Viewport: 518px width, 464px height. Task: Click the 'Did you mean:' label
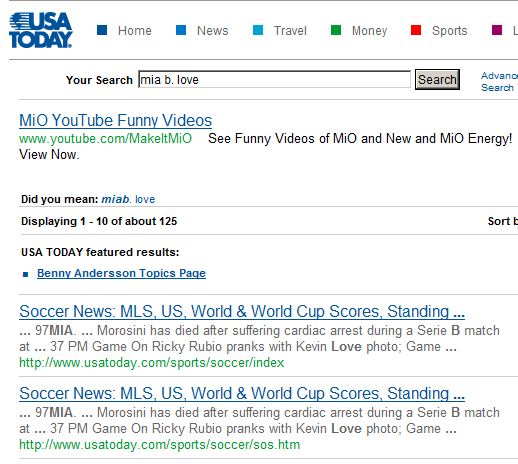click(60, 199)
